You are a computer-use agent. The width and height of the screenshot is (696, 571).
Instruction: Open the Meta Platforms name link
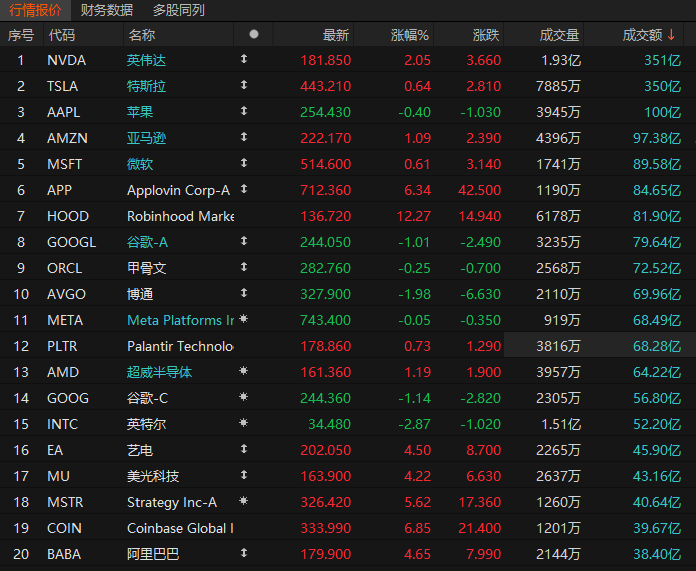point(180,320)
